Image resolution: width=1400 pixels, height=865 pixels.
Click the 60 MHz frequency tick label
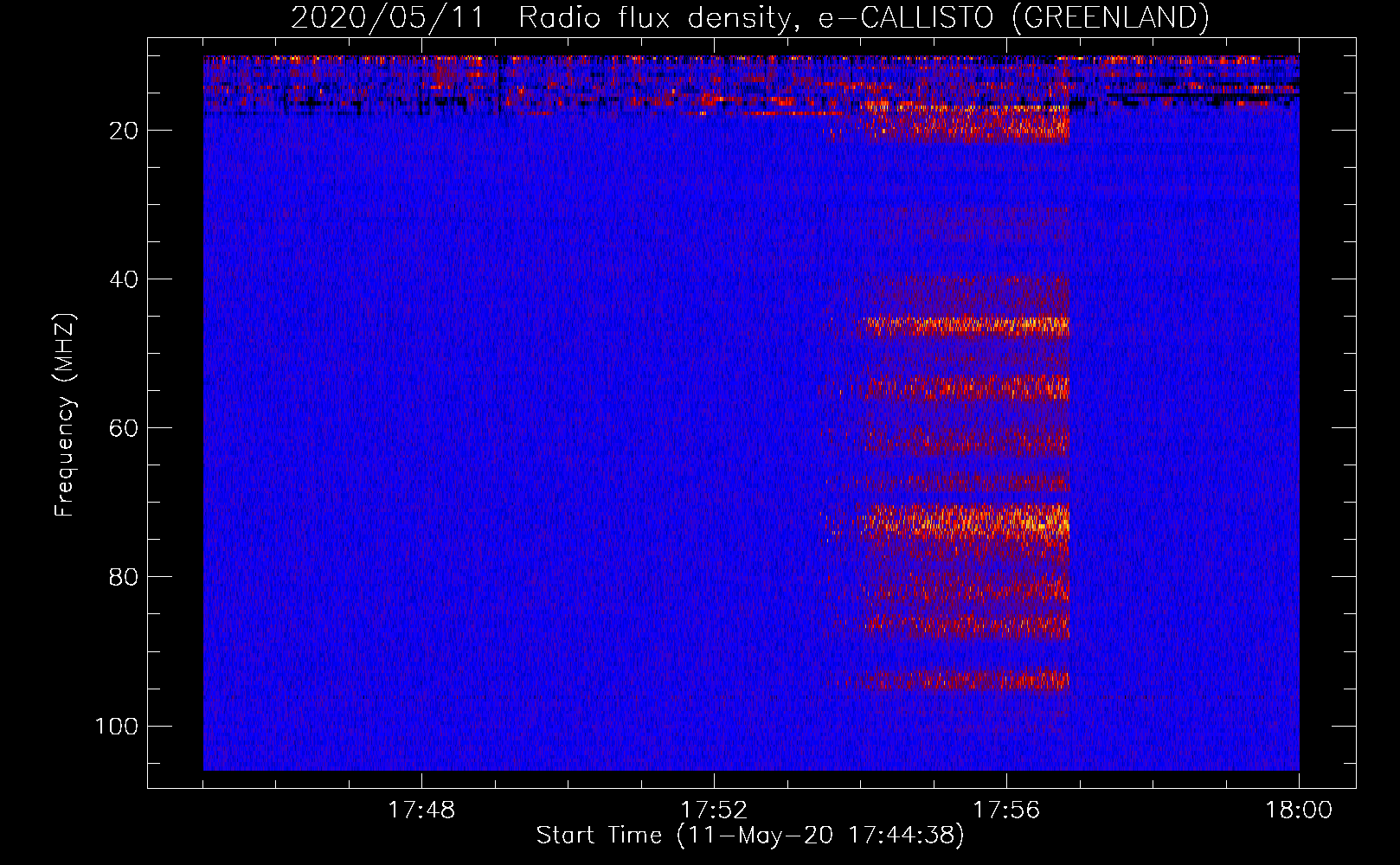[x=125, y=428]
